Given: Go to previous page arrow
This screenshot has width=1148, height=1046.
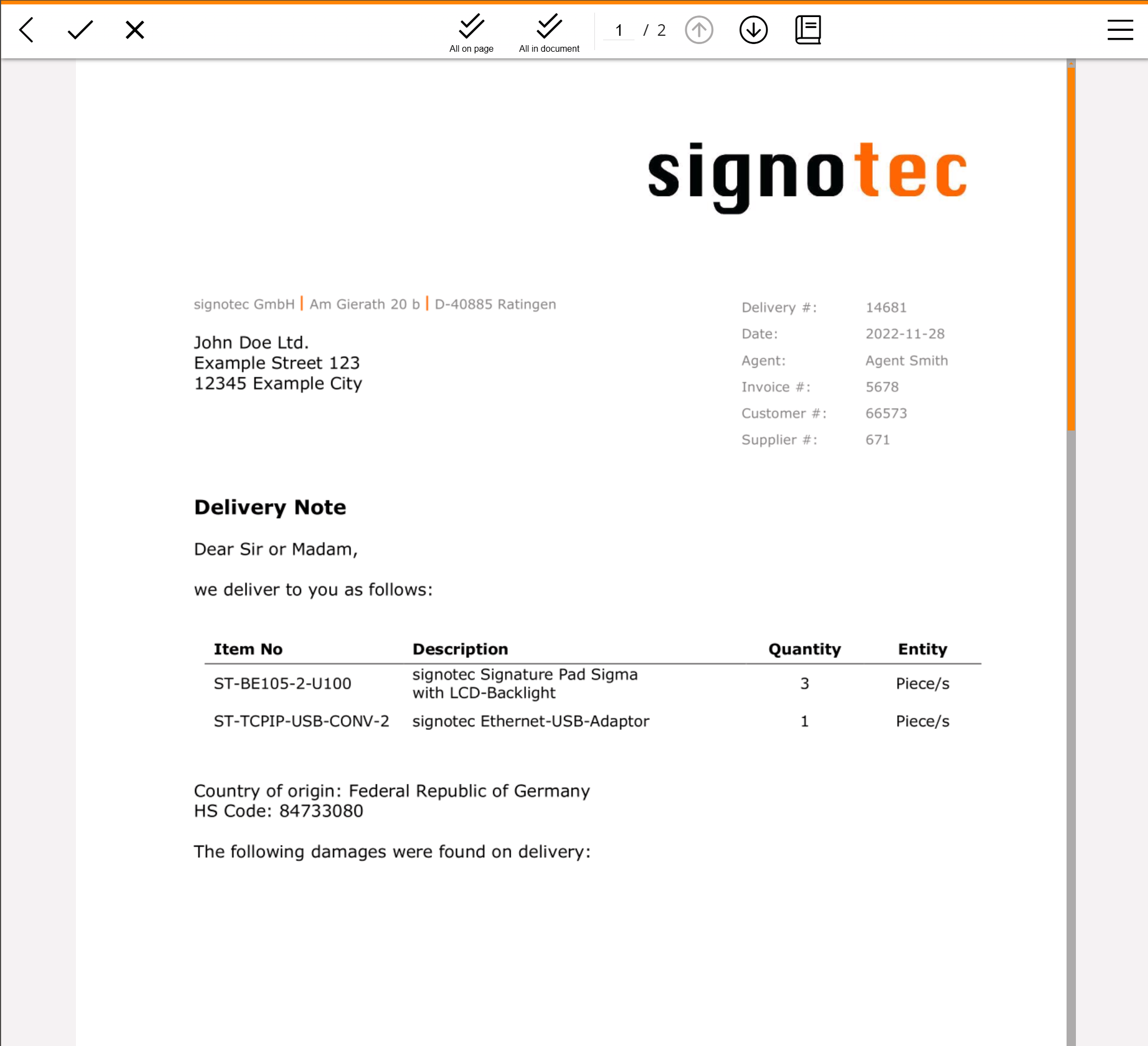Looking at the screenshot, I should pyautogui.click(x=698, y=30).
